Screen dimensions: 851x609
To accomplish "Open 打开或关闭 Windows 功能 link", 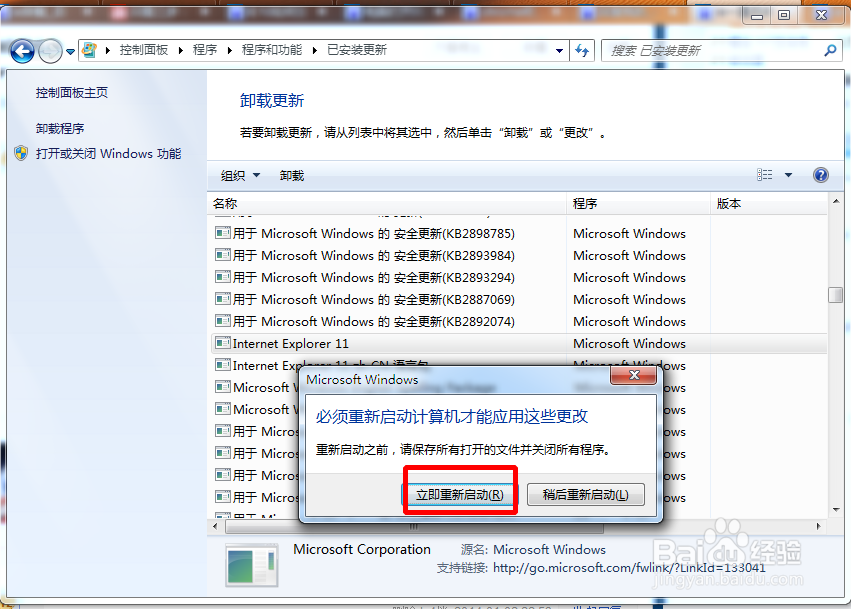I will (109, 154).
